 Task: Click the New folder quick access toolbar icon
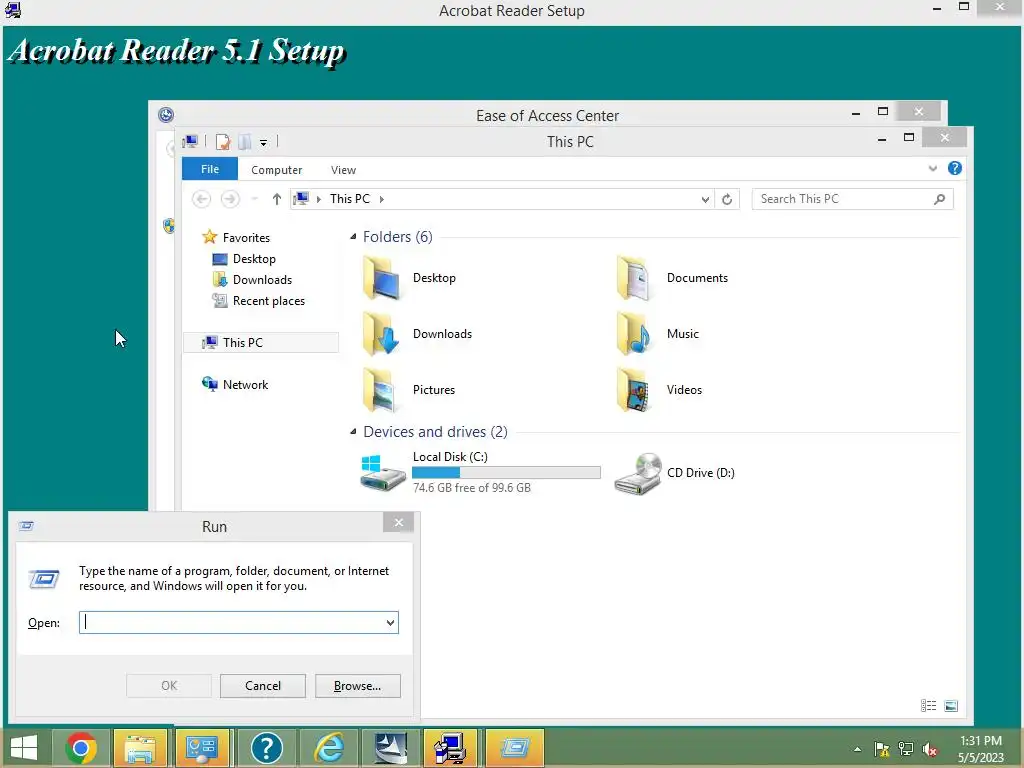(245, 142)
